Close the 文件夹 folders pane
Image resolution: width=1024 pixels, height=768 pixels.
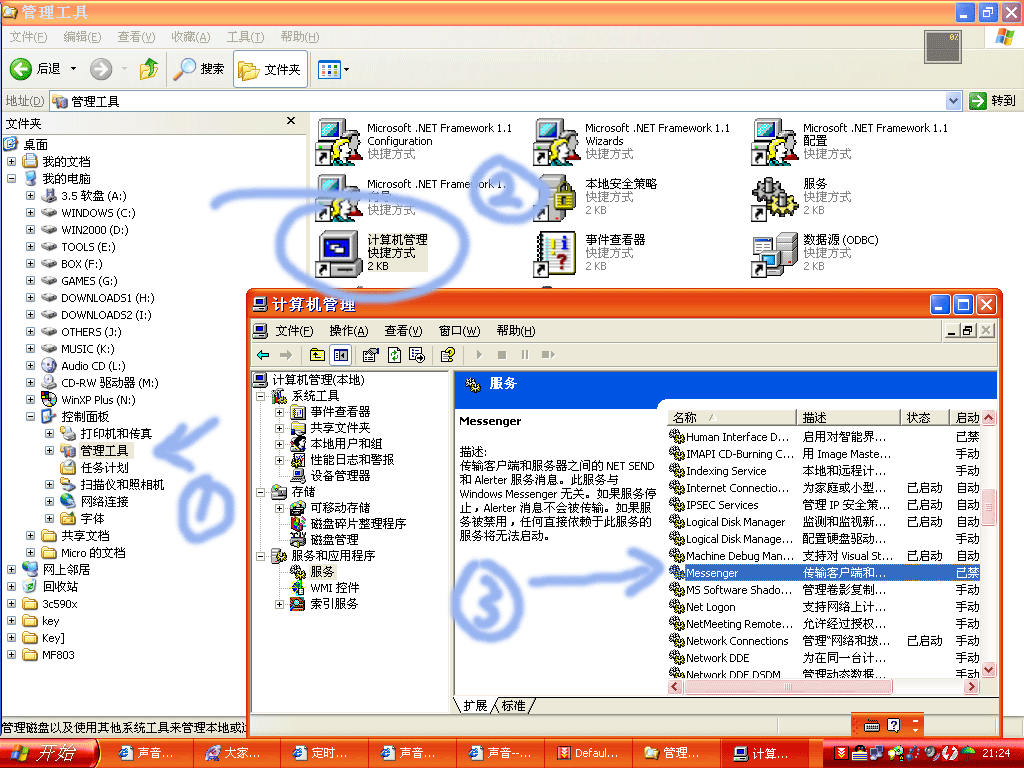click(291, 121)
